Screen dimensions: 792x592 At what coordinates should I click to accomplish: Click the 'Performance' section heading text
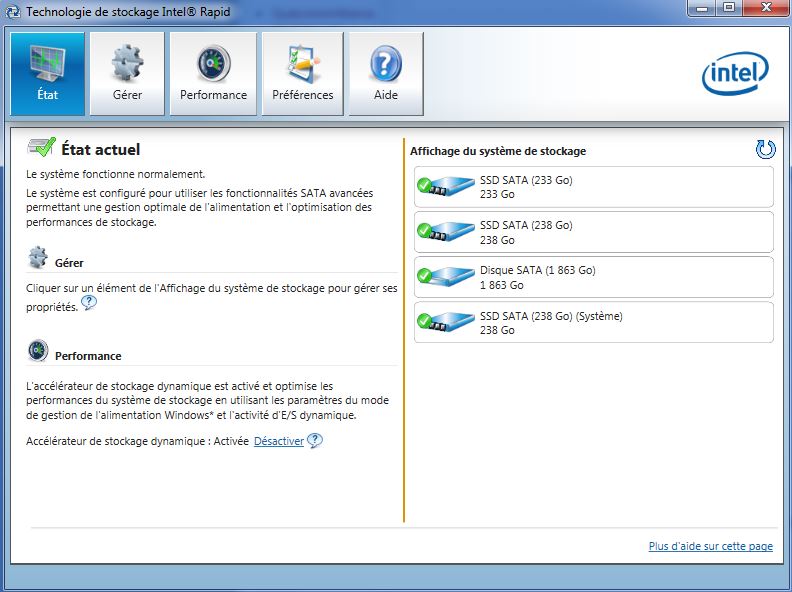click(x=88, y=356)
